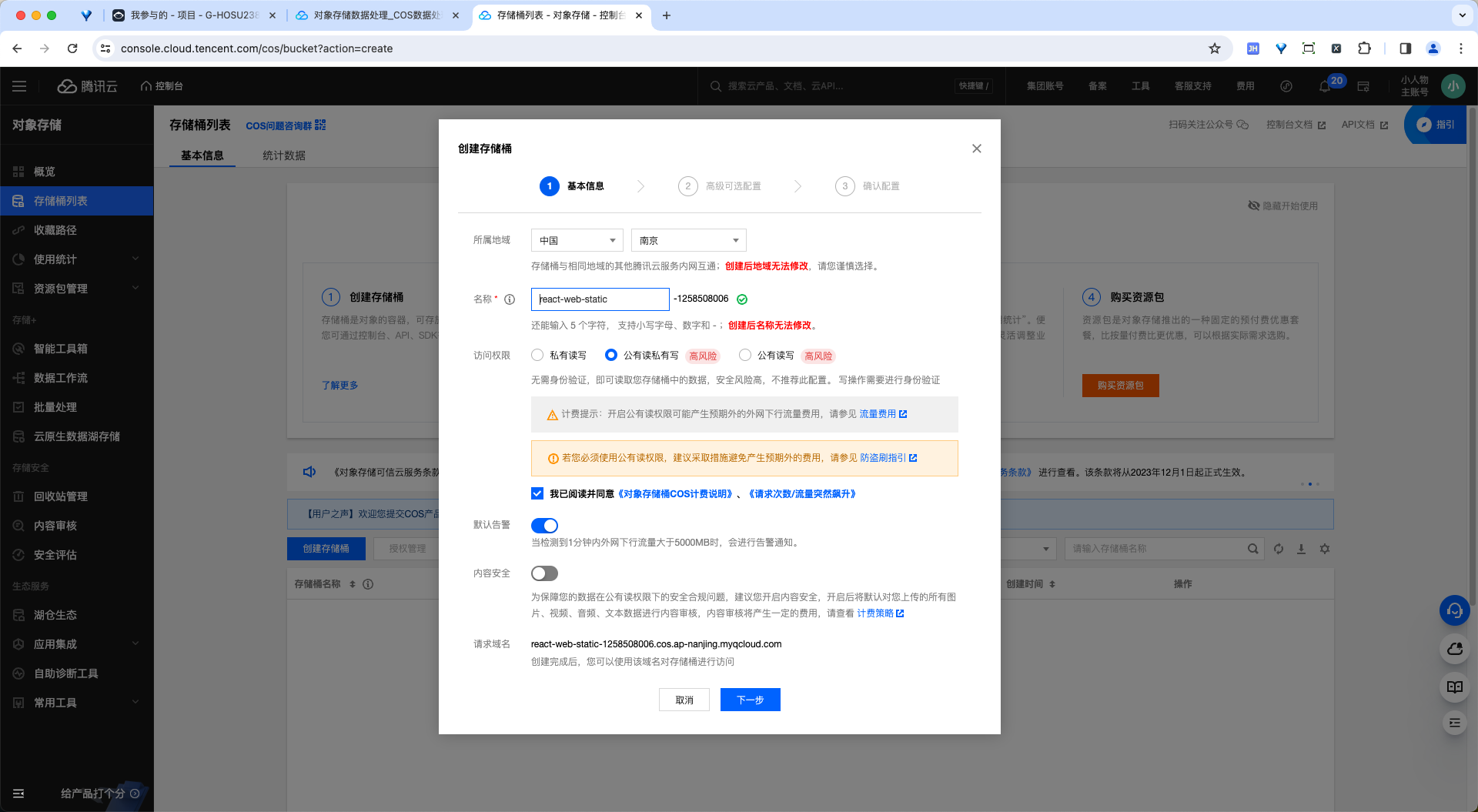The image size is (1478, 812).
Task: Click search icon in bucket name search
Action: coord(1253,549)
